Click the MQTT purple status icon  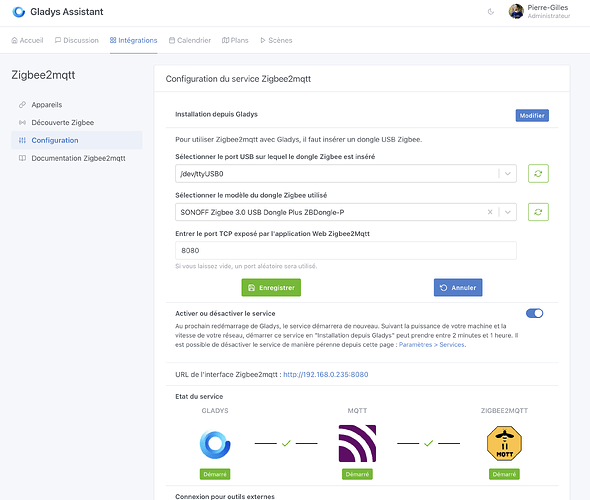pos(357,444)
